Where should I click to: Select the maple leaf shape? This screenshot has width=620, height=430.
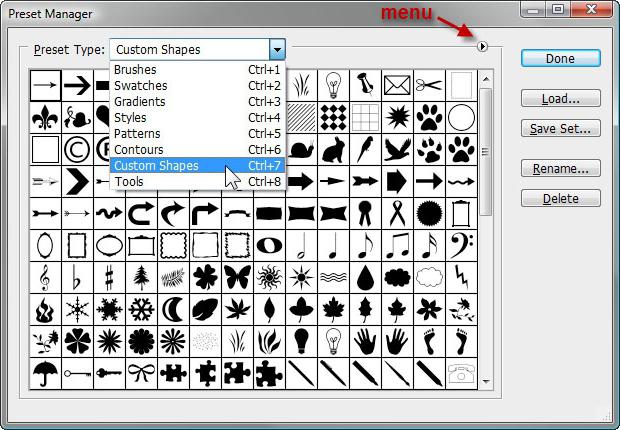pyautogui.click(x=333, y=310)
